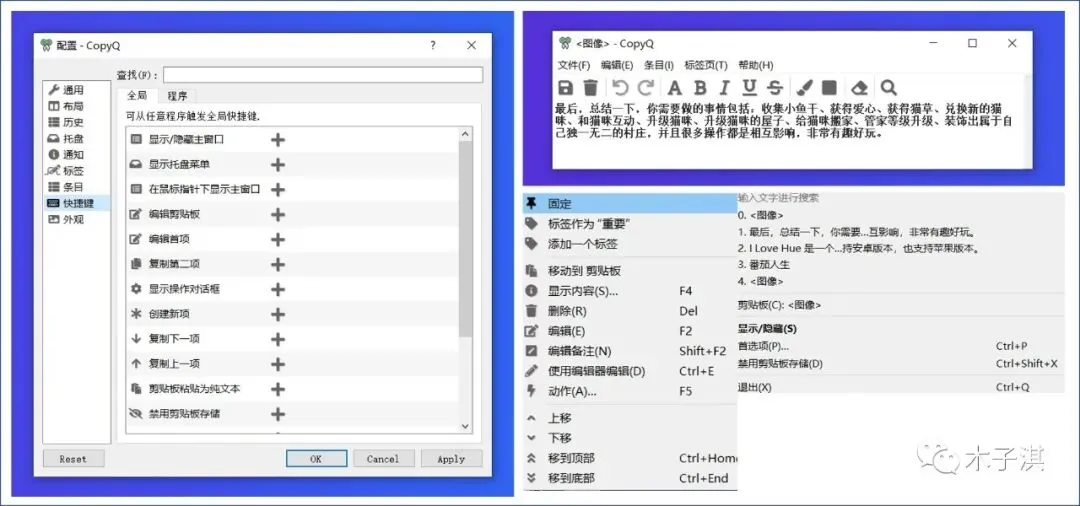Screen dimensions: 1080x506
Task: Choose 固定 in the context menu
Action: tap(630, 204)
